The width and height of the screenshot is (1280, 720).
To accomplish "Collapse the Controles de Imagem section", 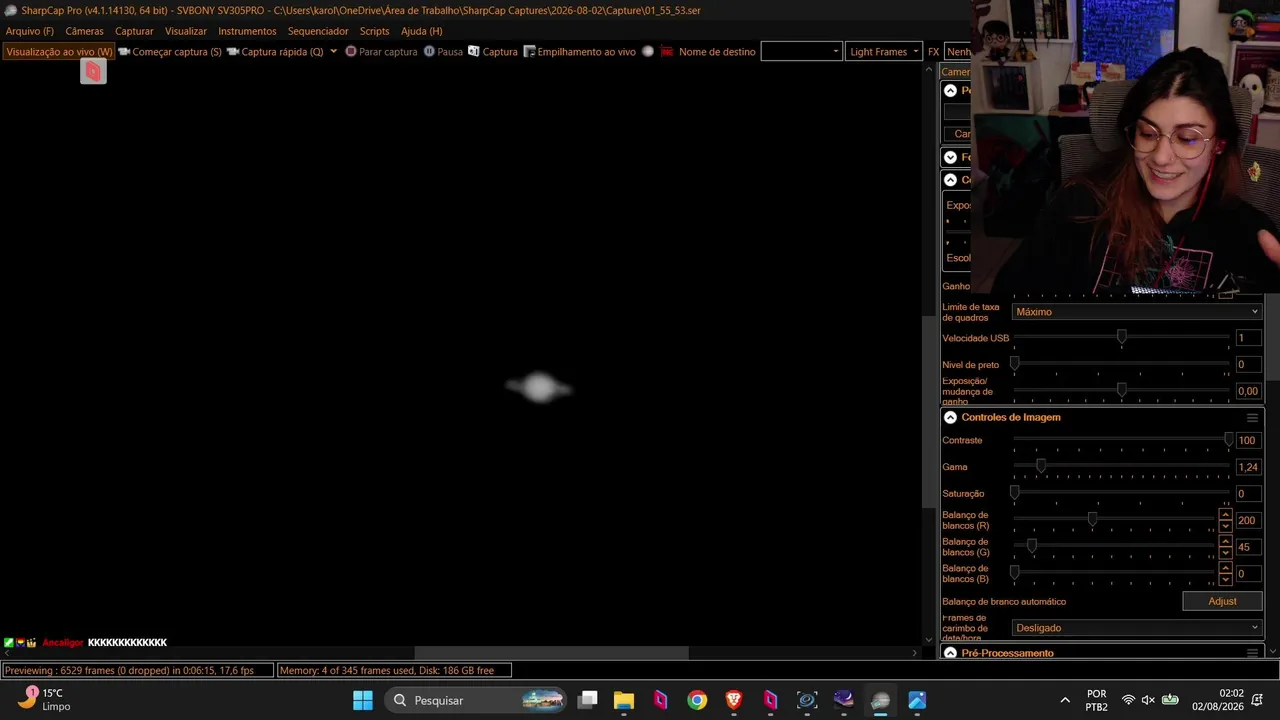I will coord(950,417).
